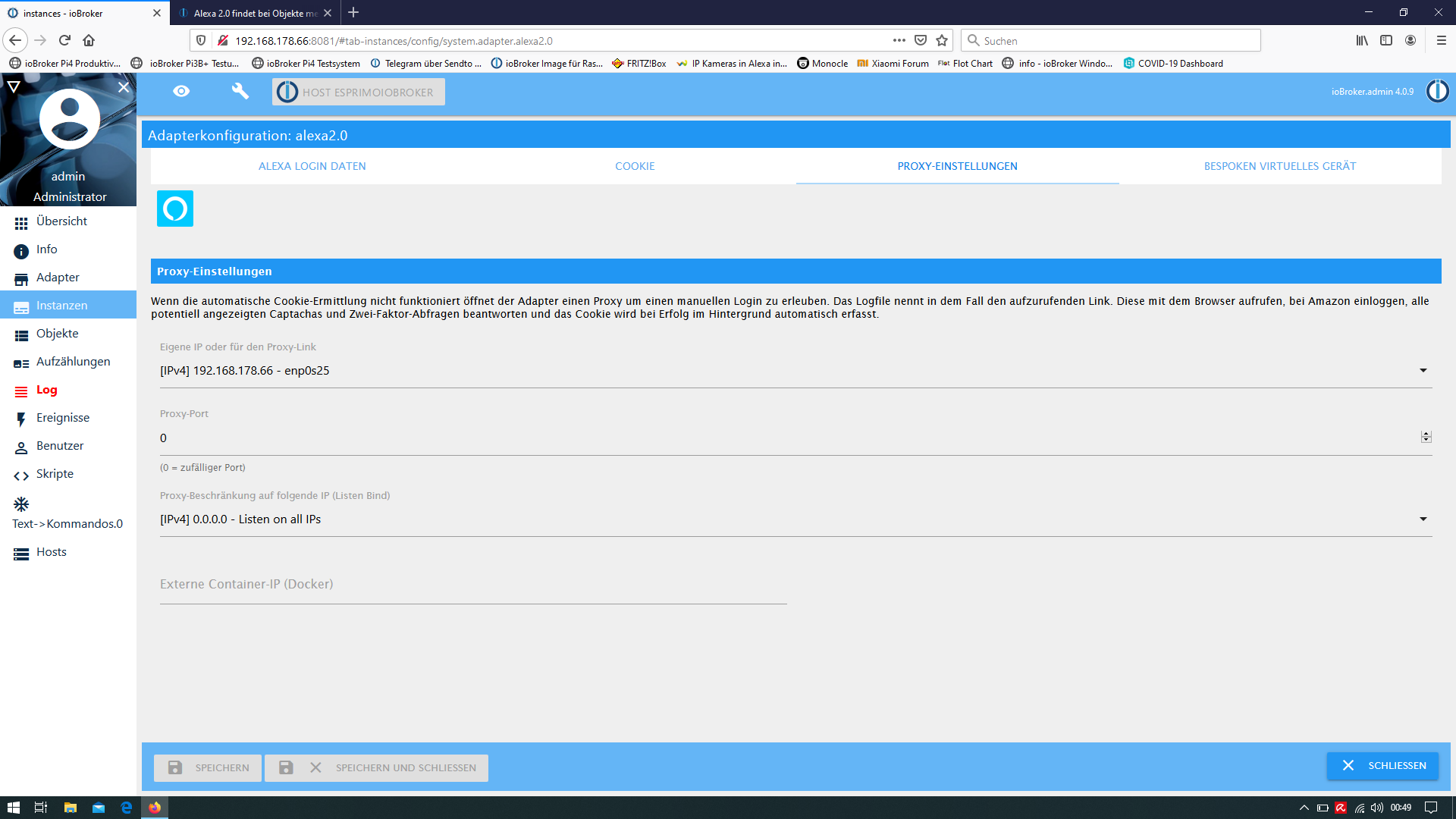The width and height of the screenshot is (1456, 819).
Task: Open the Flot Chart bookmark
Action: pos(965,64)
